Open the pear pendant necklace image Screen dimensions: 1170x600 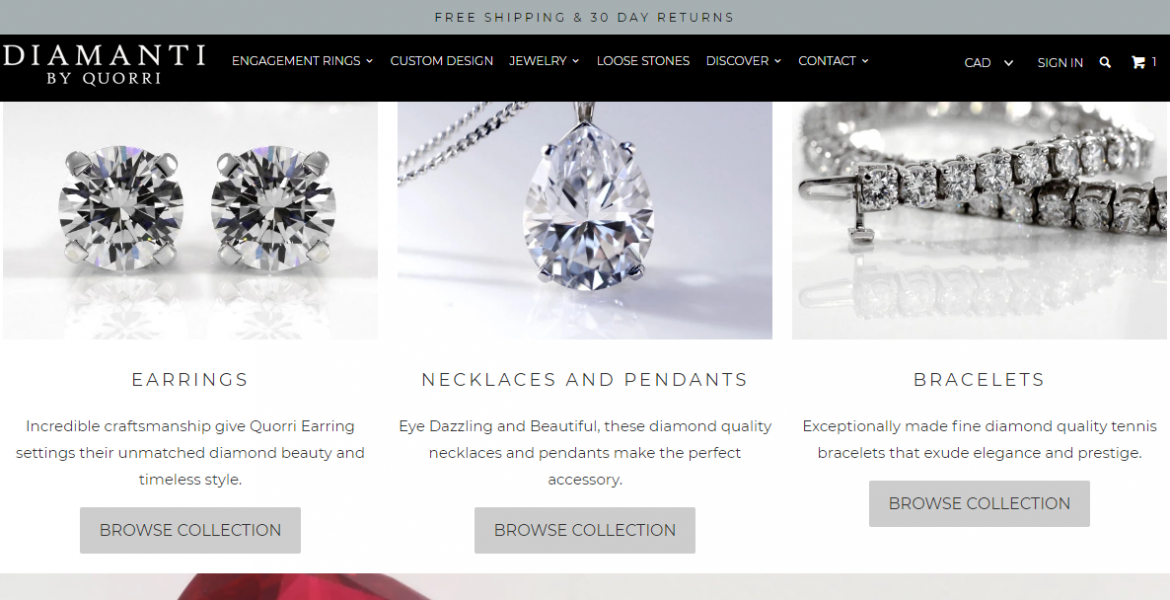click(585, 220)
